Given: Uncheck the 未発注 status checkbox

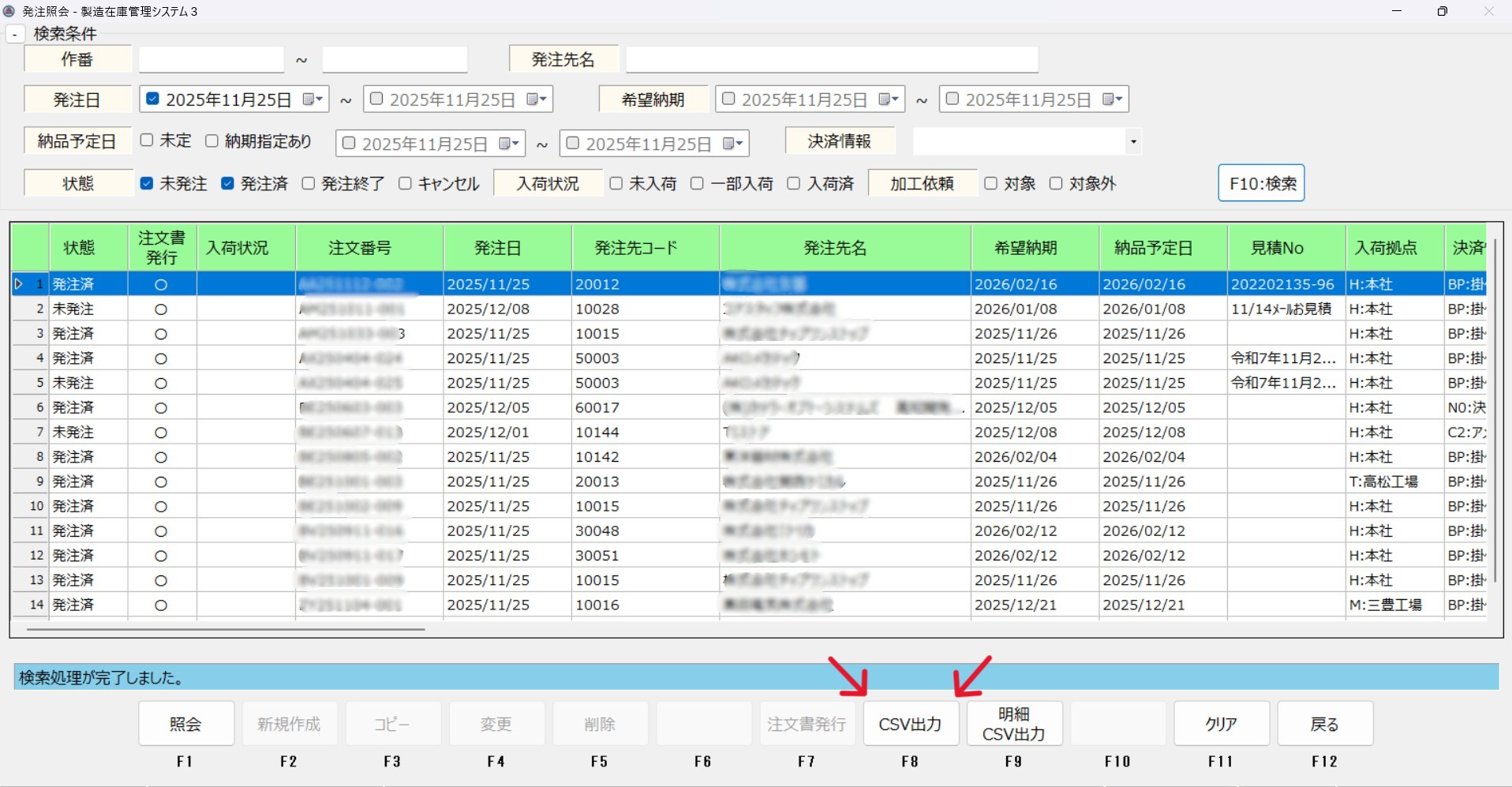Looking at the screenshot, I should click(147, 184).
